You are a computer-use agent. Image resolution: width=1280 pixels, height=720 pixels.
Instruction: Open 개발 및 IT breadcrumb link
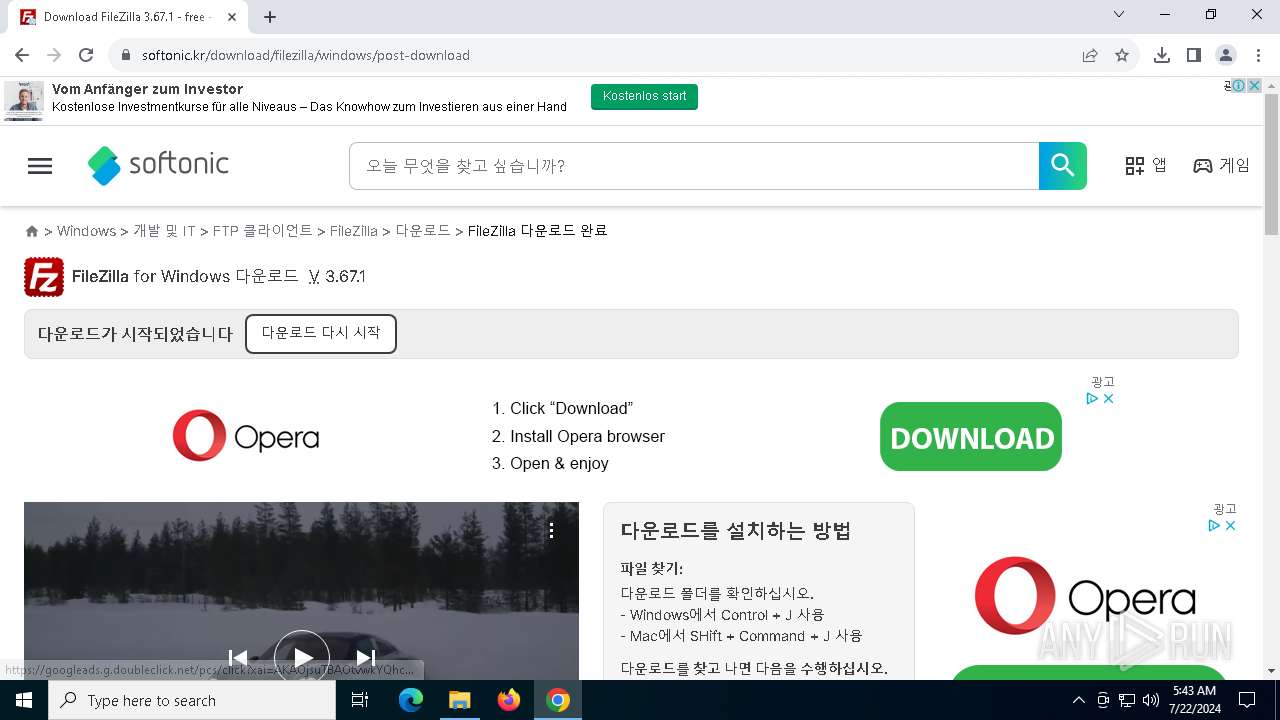tap(164, 231)
